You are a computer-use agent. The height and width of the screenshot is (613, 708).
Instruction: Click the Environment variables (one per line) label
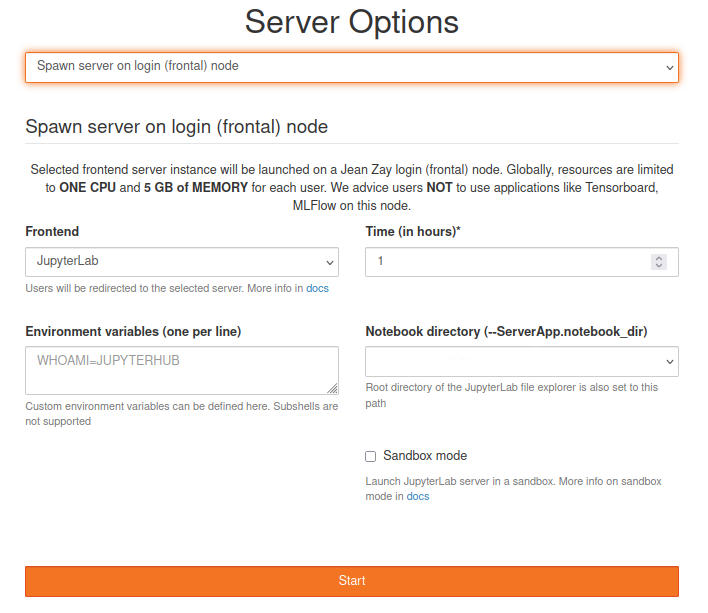(x=133, y=331)
